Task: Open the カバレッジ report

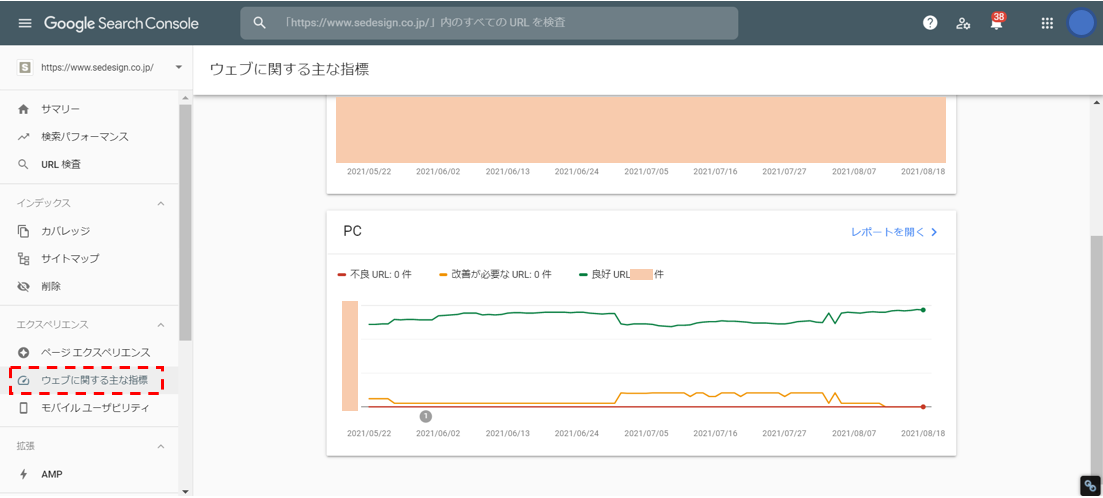Action: (x=89, y=231)
